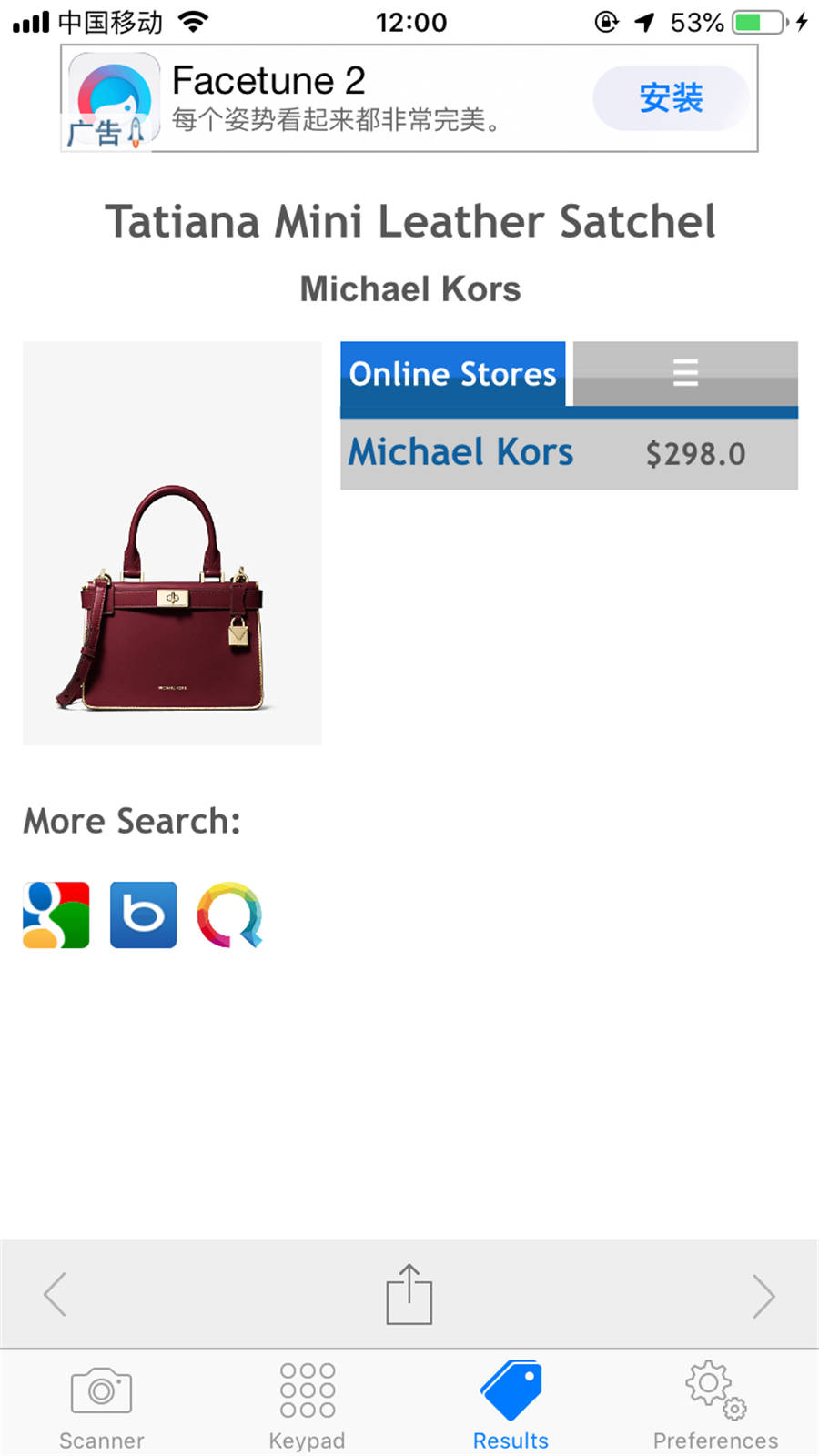819x1456 pixels.
Task: Go back with left arrow chevron
Action: (x=56, y=1294)
